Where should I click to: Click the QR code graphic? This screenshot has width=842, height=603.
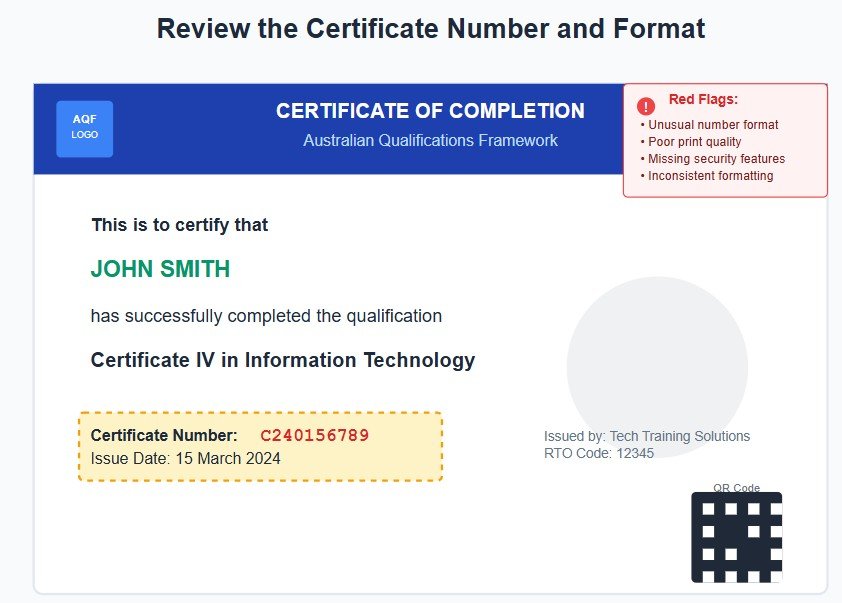pos(736,537)
